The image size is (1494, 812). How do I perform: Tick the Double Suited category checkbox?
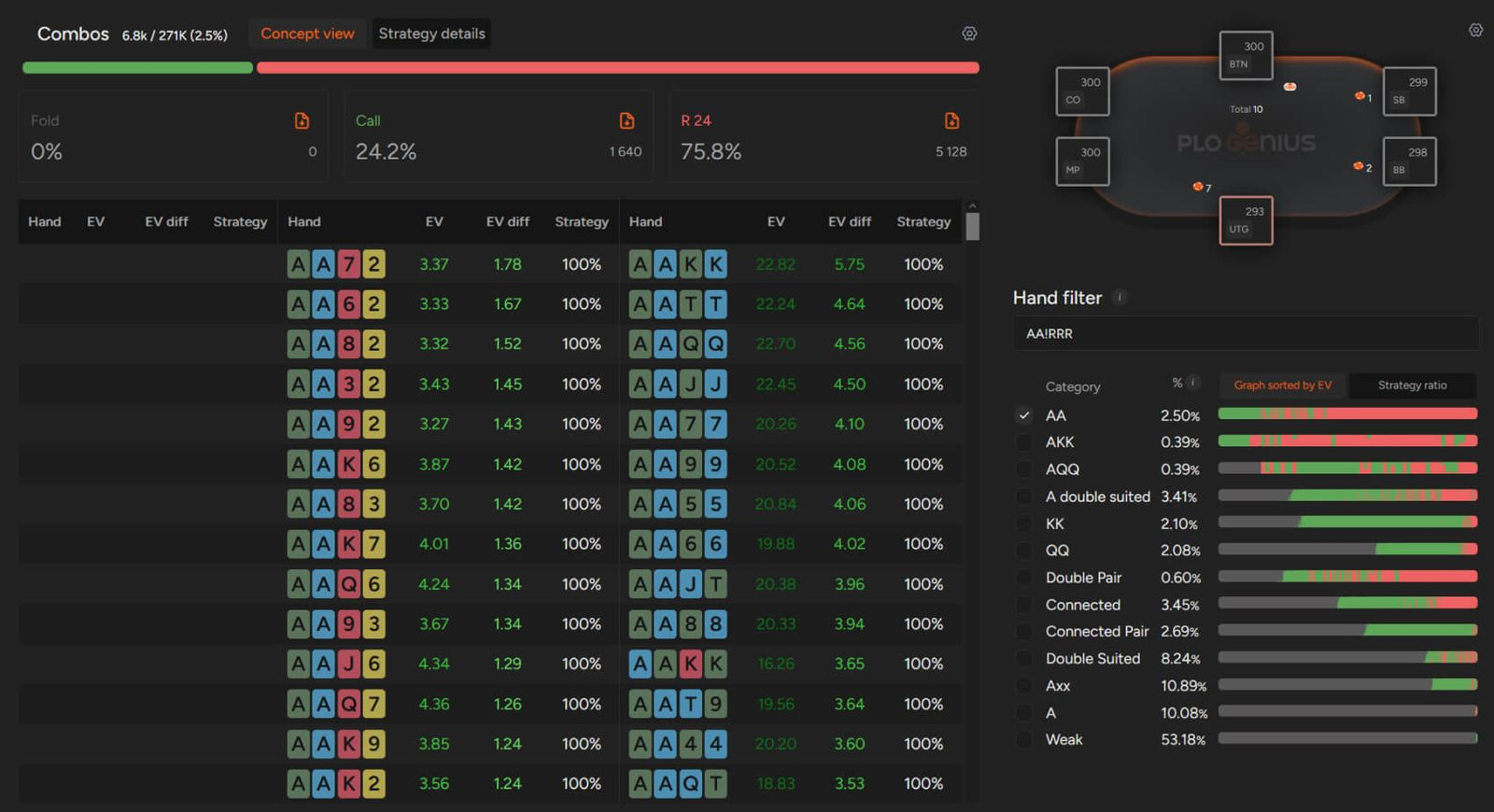click(x=1024, y=659)
